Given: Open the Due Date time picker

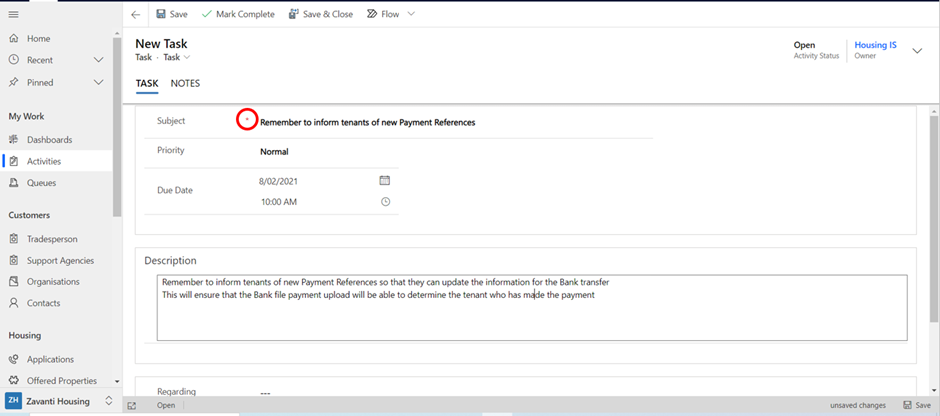Looking at the screenshot, I should [385, 202].
